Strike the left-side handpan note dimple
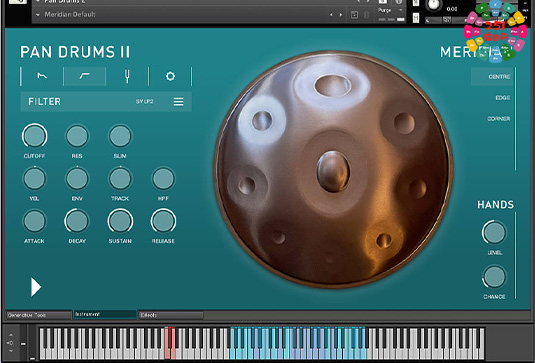 pos(247,186)
